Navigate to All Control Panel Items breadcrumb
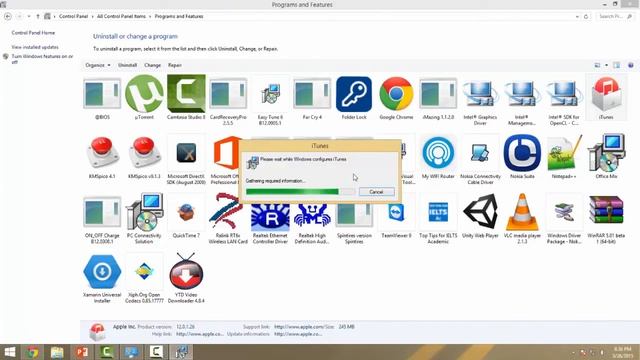Screen dimensions: 640x360 [121, 16]
